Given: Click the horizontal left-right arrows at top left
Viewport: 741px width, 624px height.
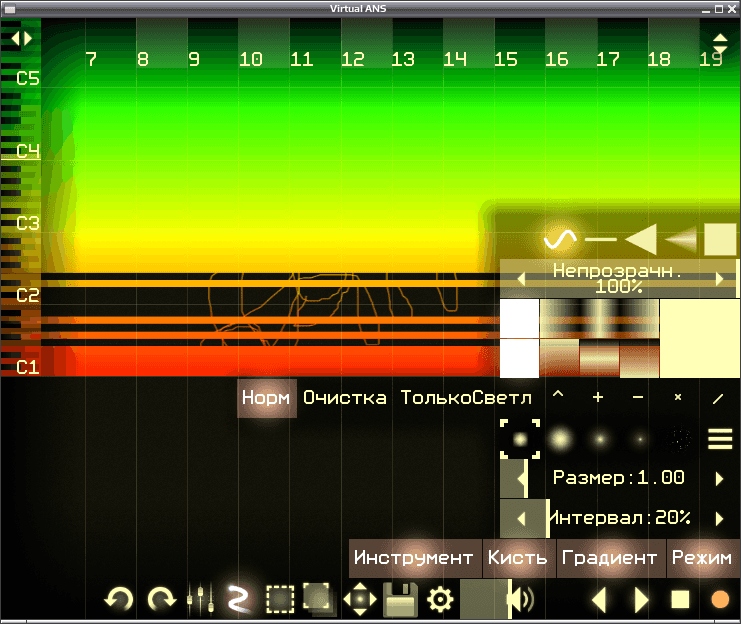Looking at the screenshot, I should click(21, 38).
